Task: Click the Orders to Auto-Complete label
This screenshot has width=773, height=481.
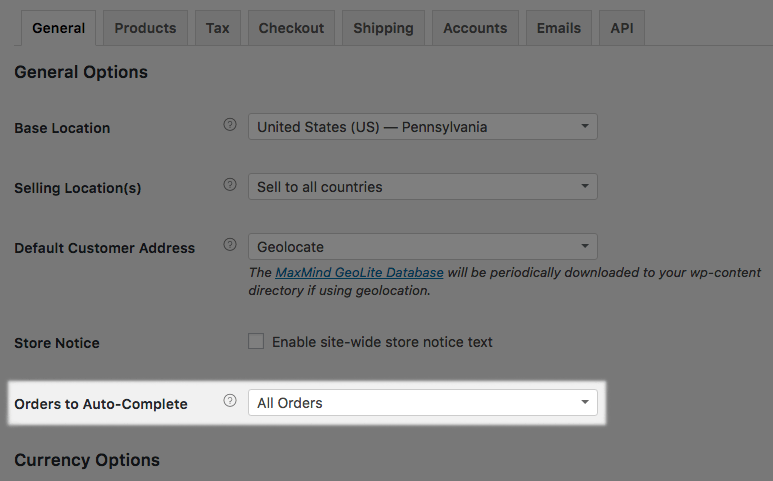Action: tap(101, 404)
